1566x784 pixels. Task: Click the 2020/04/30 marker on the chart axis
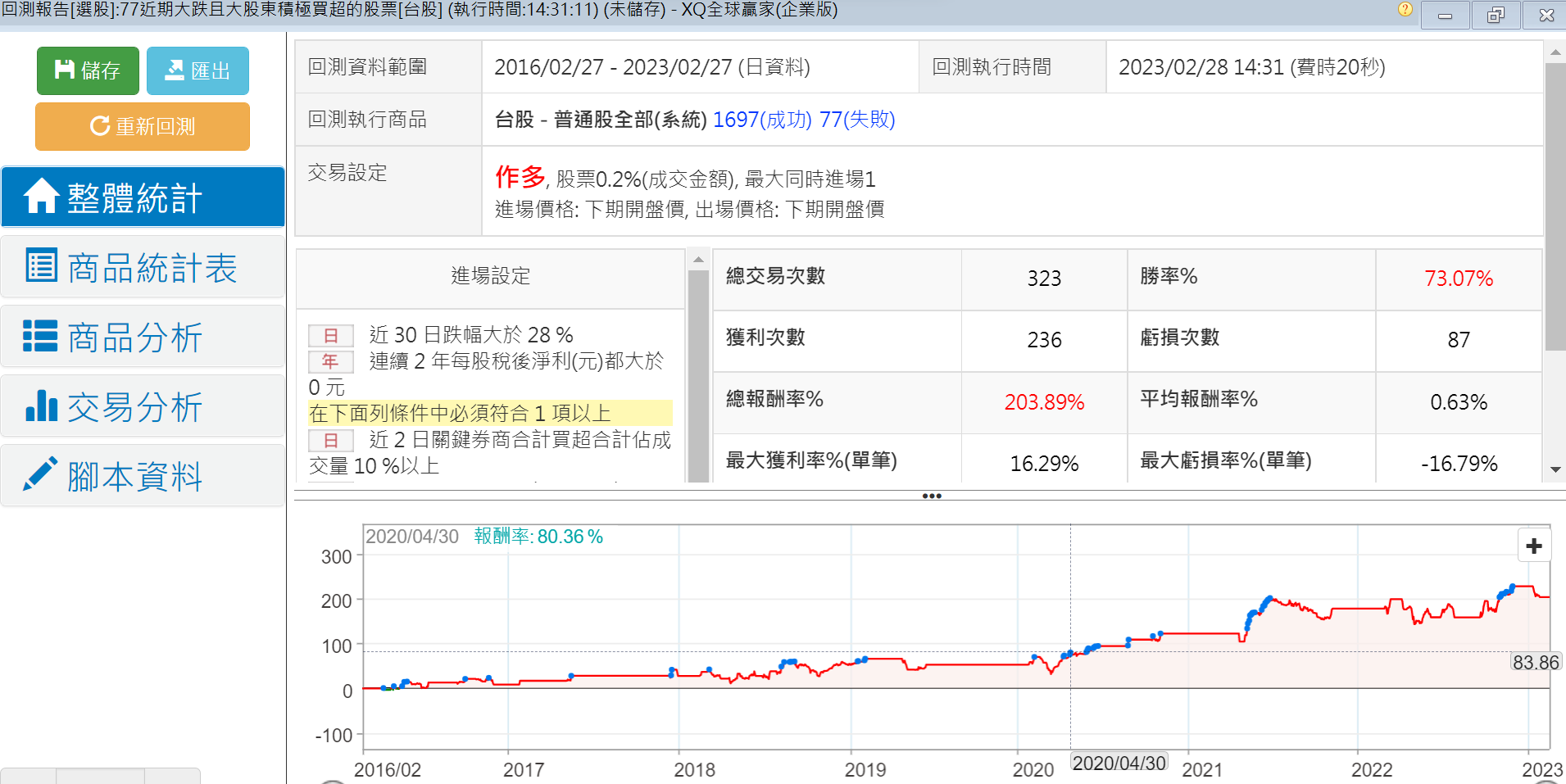point(1119,763)
